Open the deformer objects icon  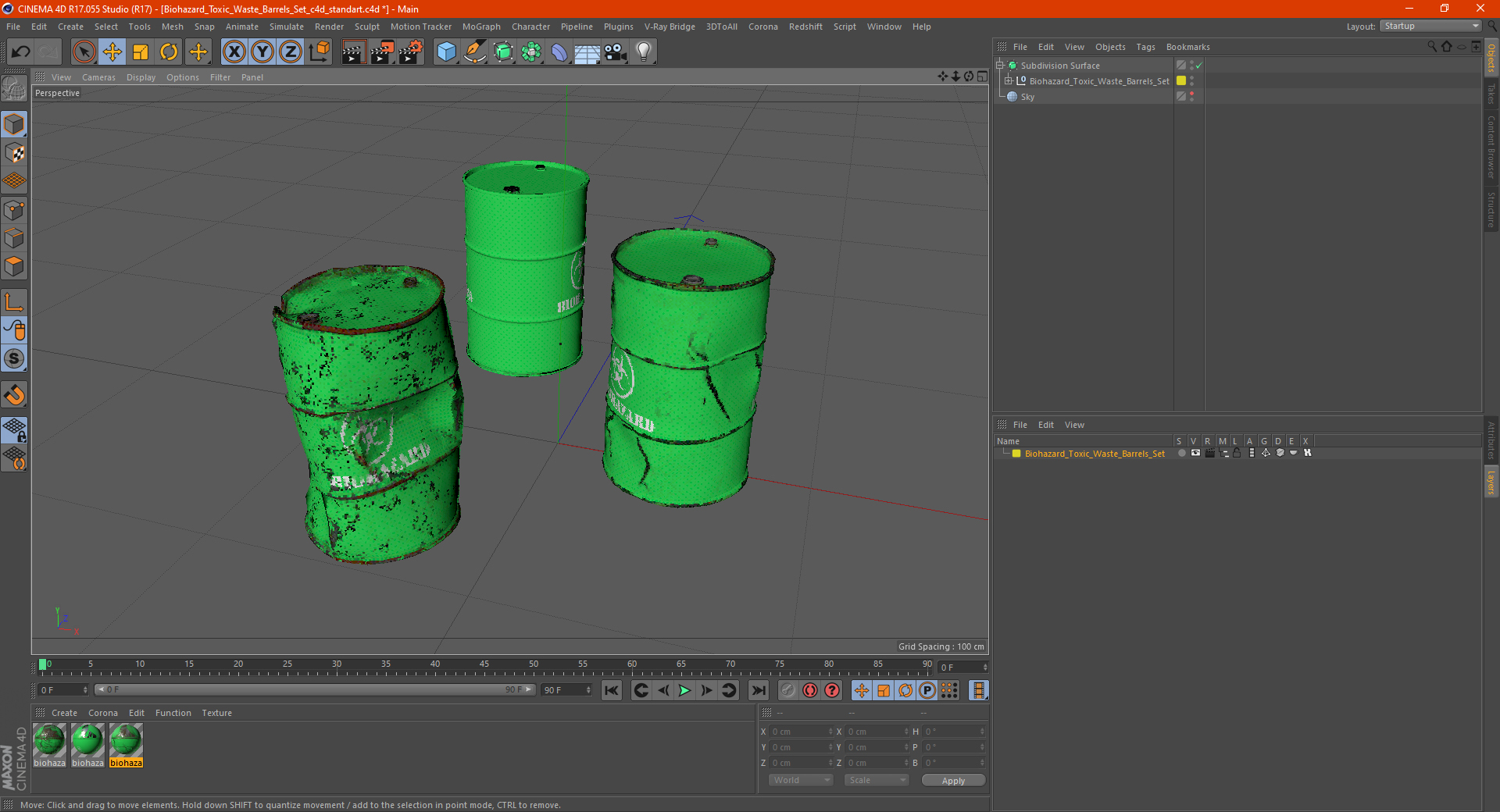559,52
